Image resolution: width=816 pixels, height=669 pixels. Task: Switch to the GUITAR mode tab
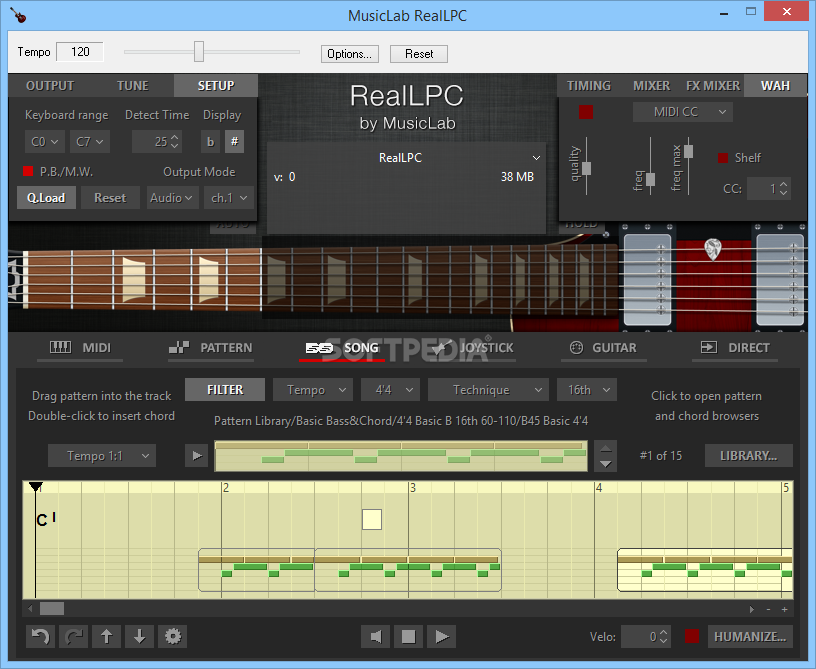pos(604,348)
